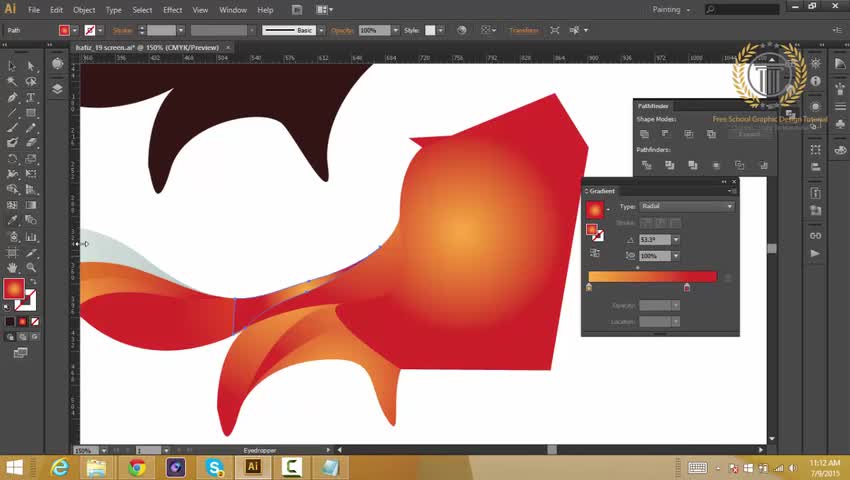This screenshot has width=850, height=480.
Task: Open the Opacity percentage dropdown
Action: click(x=396, y=30)
